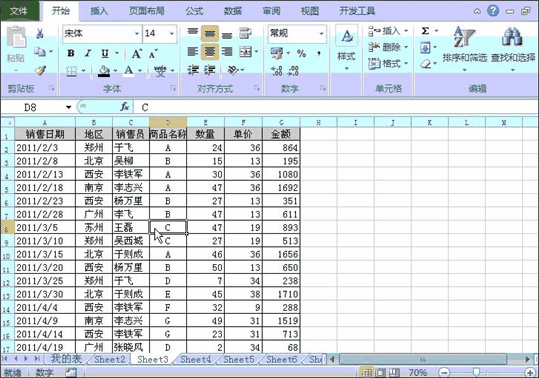Viewport: 539px width, 378px height.
Task: Click the horizontal scrollbar thumb
Action: coord(423,359)
